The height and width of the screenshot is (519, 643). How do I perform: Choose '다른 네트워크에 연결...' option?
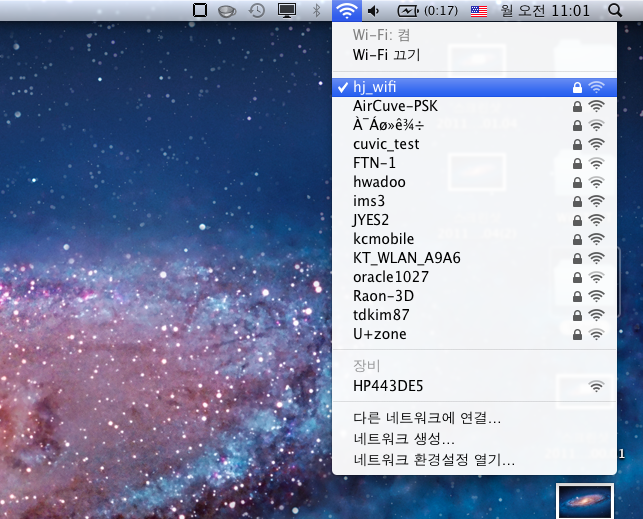474,418
